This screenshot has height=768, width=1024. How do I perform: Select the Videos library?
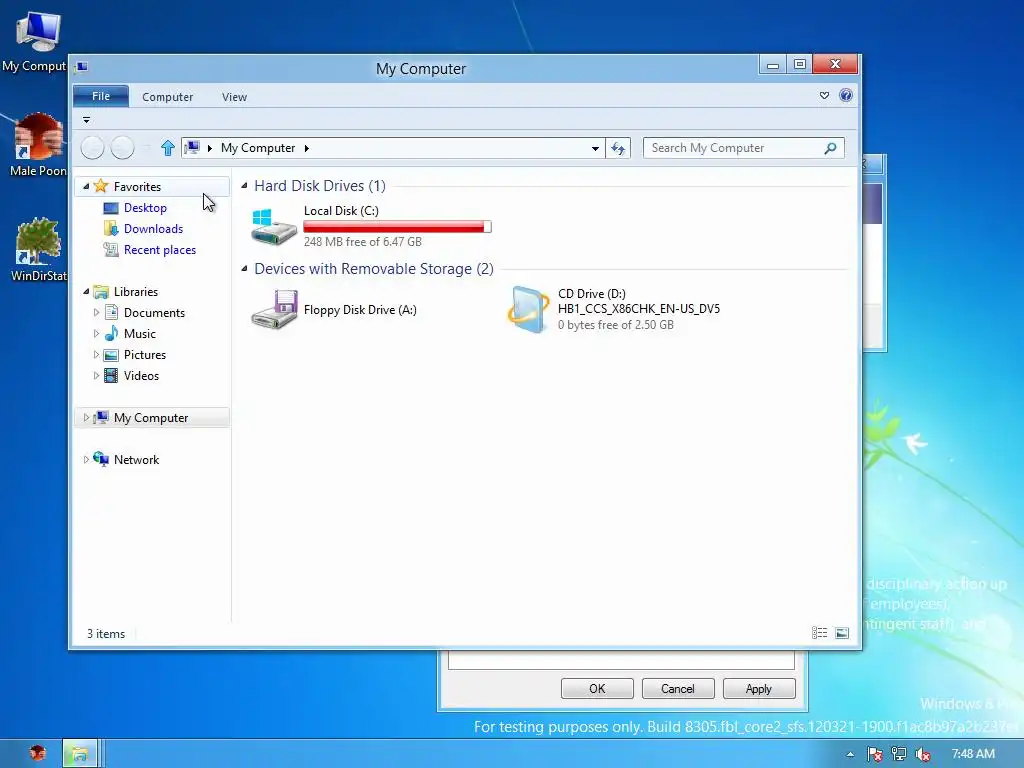pos(141,376)
